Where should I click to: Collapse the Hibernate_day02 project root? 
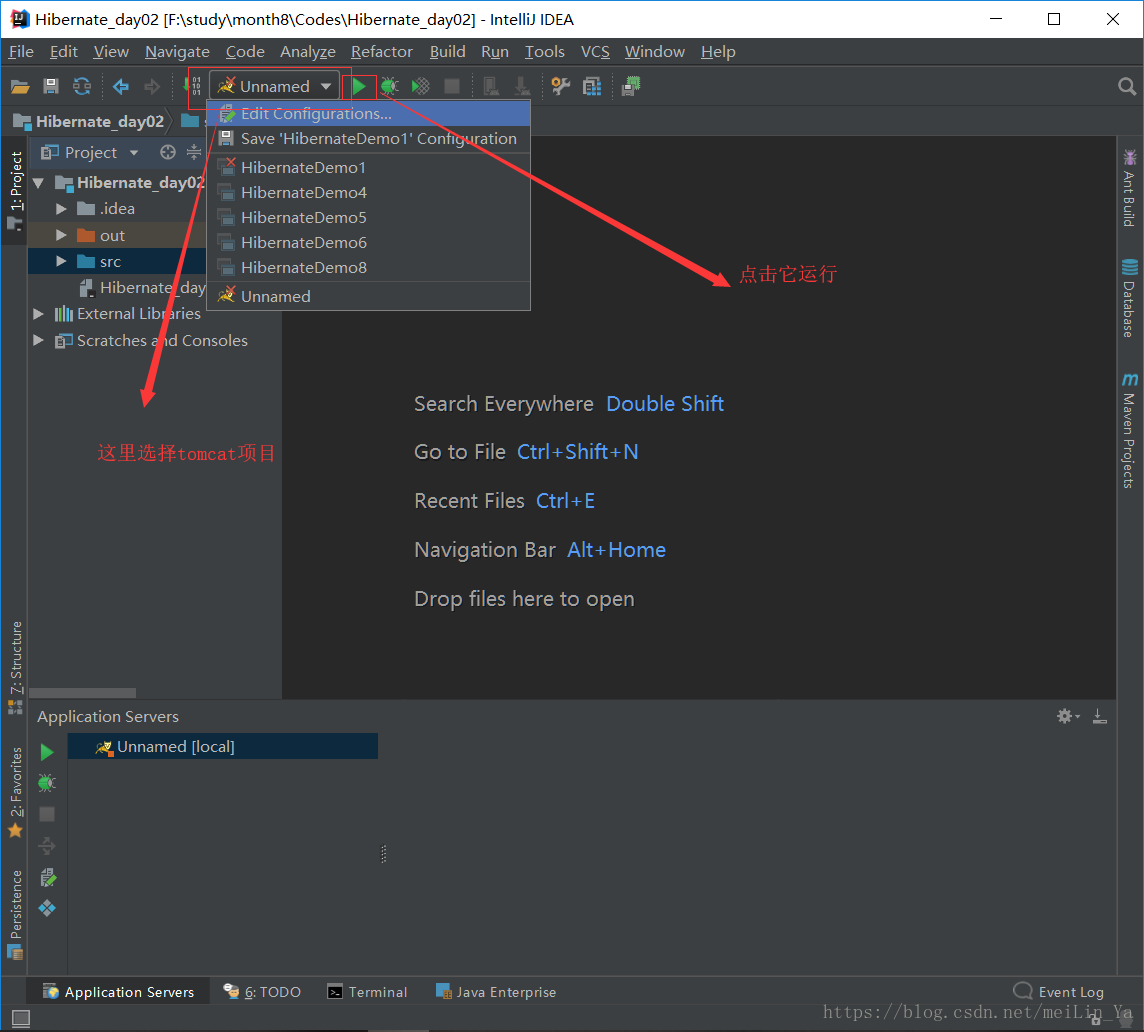[39, 182]
